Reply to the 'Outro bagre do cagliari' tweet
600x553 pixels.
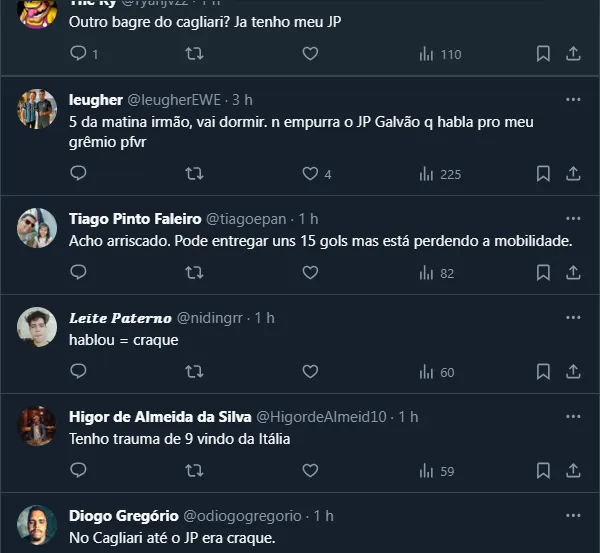coord(79,54)
